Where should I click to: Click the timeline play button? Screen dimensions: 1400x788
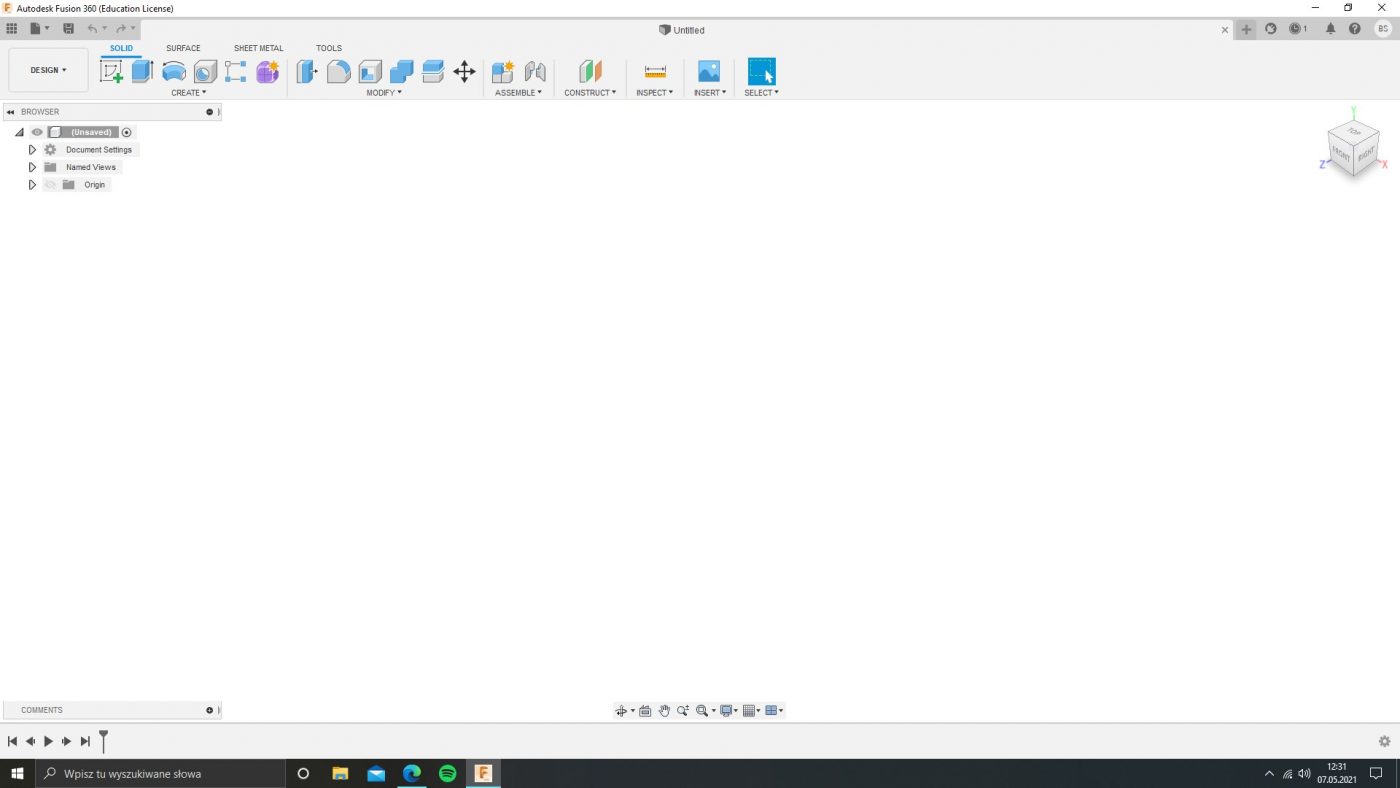point(48,741)
